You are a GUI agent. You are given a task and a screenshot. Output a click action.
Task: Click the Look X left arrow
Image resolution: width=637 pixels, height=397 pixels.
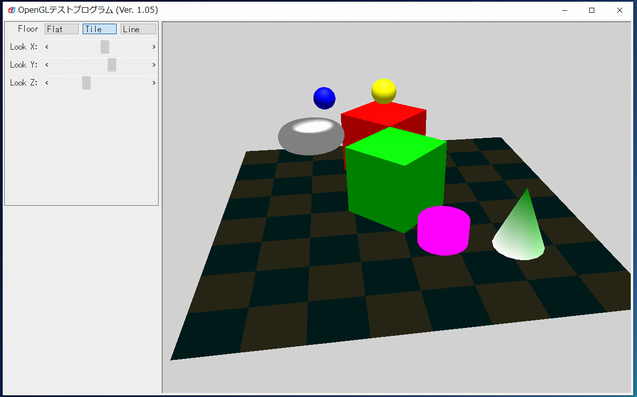pyautogui.click(x=47, y=47)
